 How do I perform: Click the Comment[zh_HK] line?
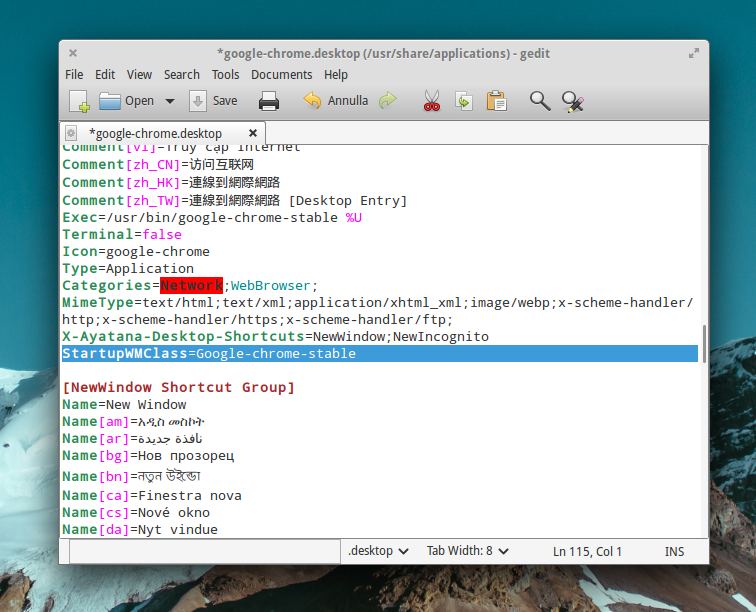click(x=171, y=182)
